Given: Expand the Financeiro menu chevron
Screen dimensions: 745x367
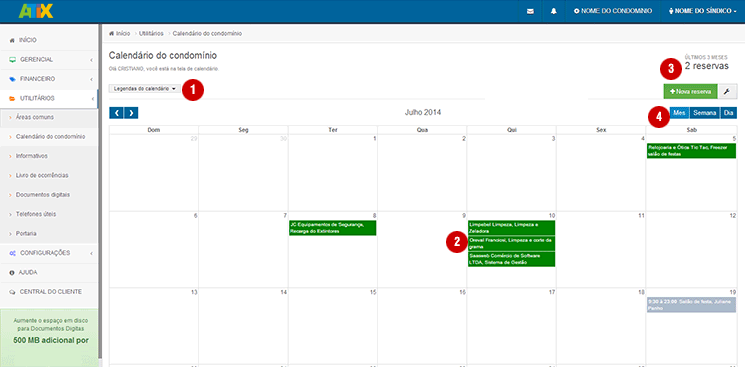Looking at the screenshot, I should [91, 79].
